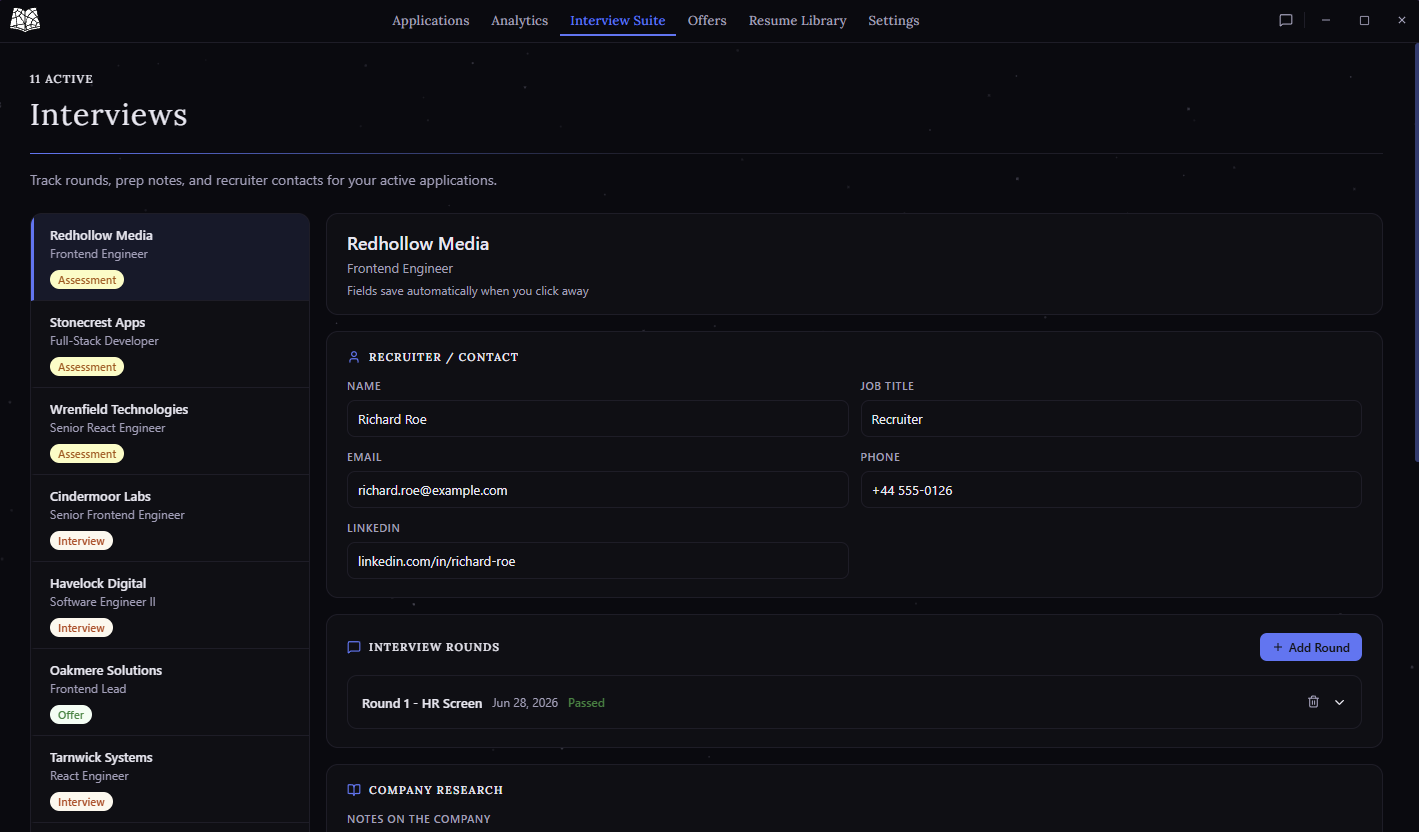Open the Applications tab
This screenshot has height=832, width=1419.
[x=431, y=20]
